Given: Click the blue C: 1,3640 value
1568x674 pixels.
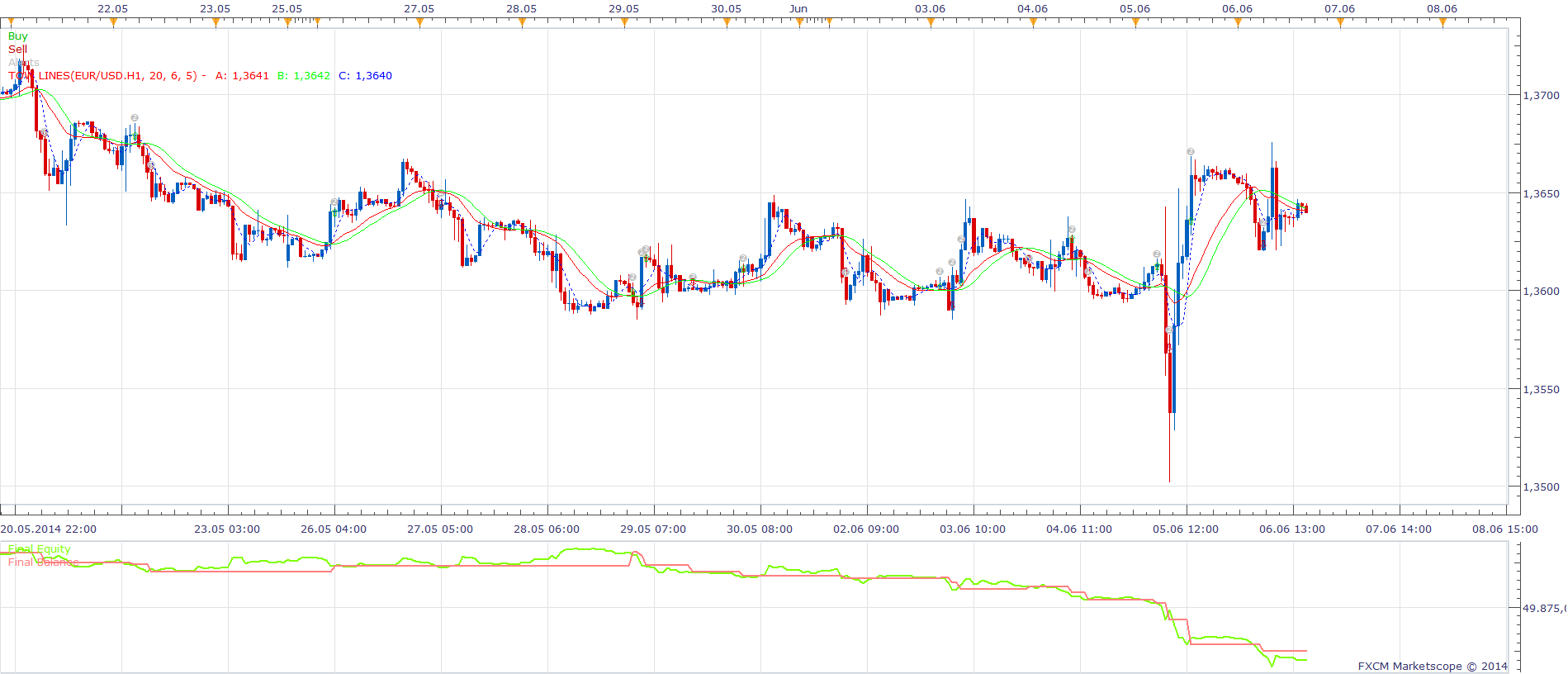Looking at the screenshot, I should [365, 76].
